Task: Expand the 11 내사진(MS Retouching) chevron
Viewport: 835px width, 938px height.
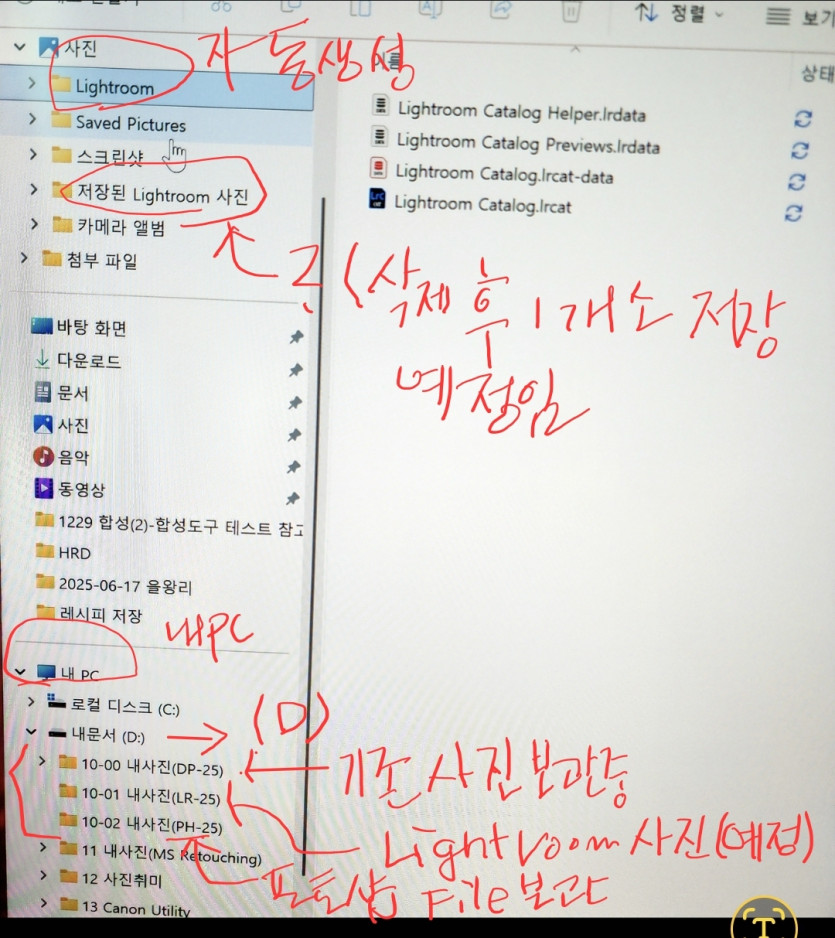Action: 42,847
